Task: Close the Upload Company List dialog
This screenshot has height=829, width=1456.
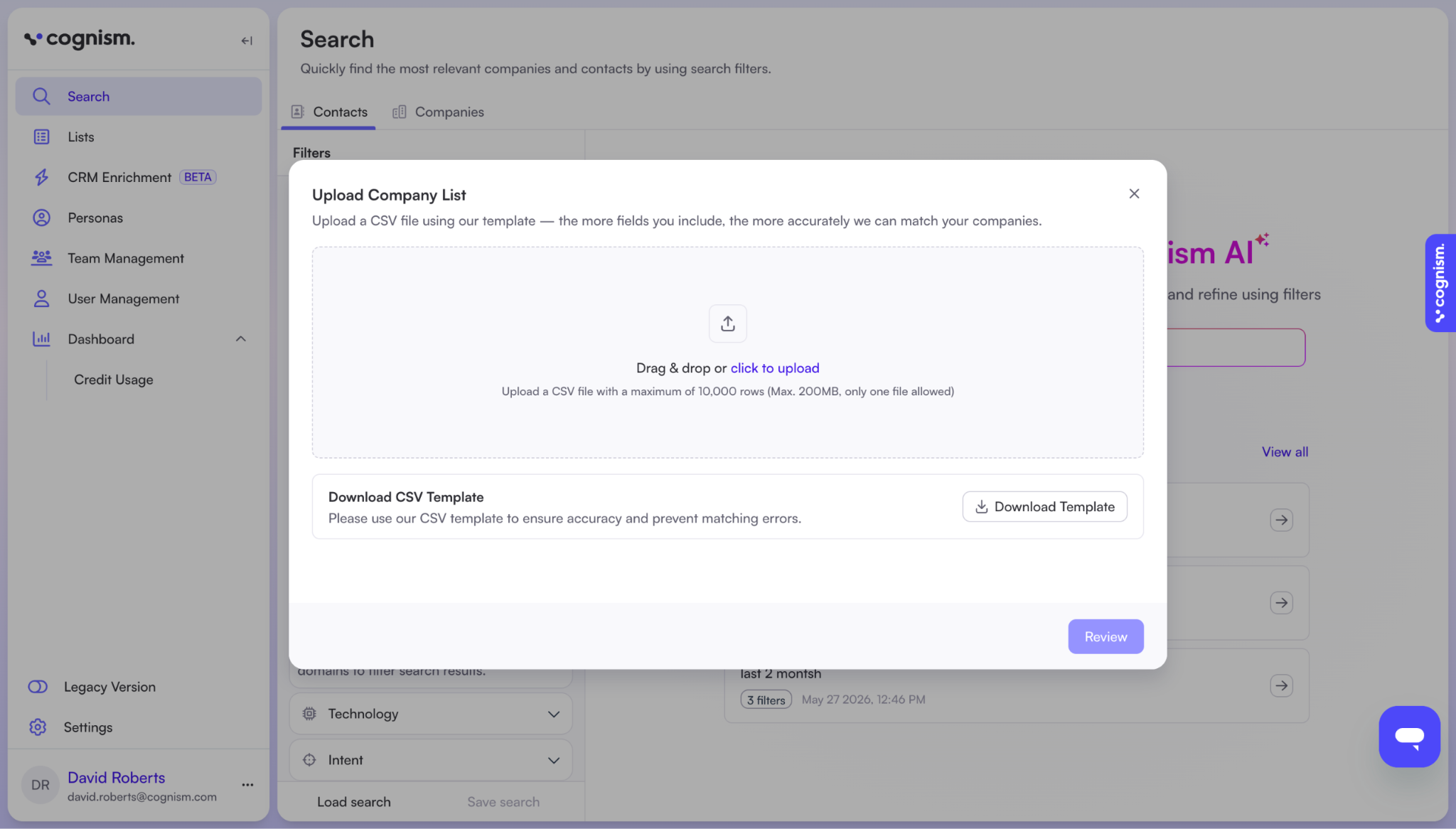Action: click(x=1134, y=193)
